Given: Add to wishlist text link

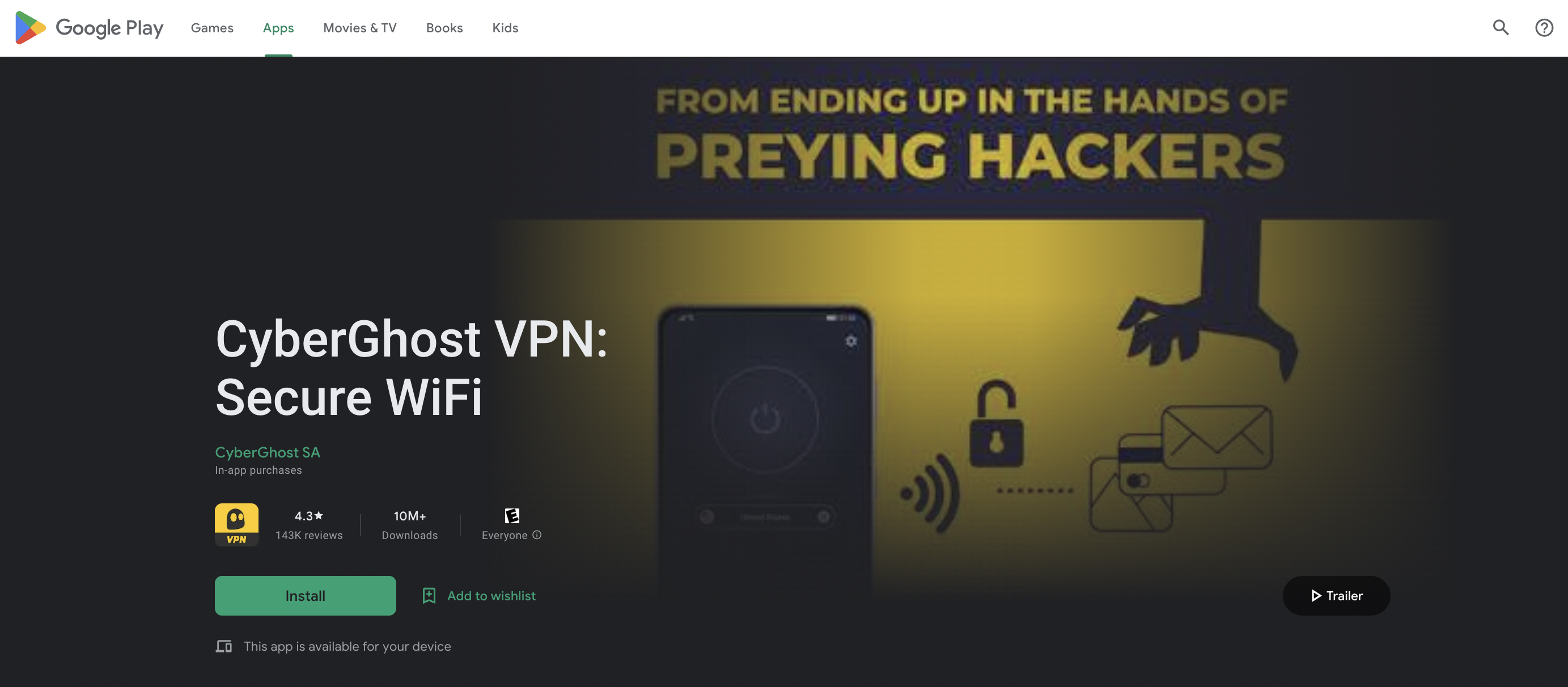Looking at the screenshot, I should click(491, 596).
